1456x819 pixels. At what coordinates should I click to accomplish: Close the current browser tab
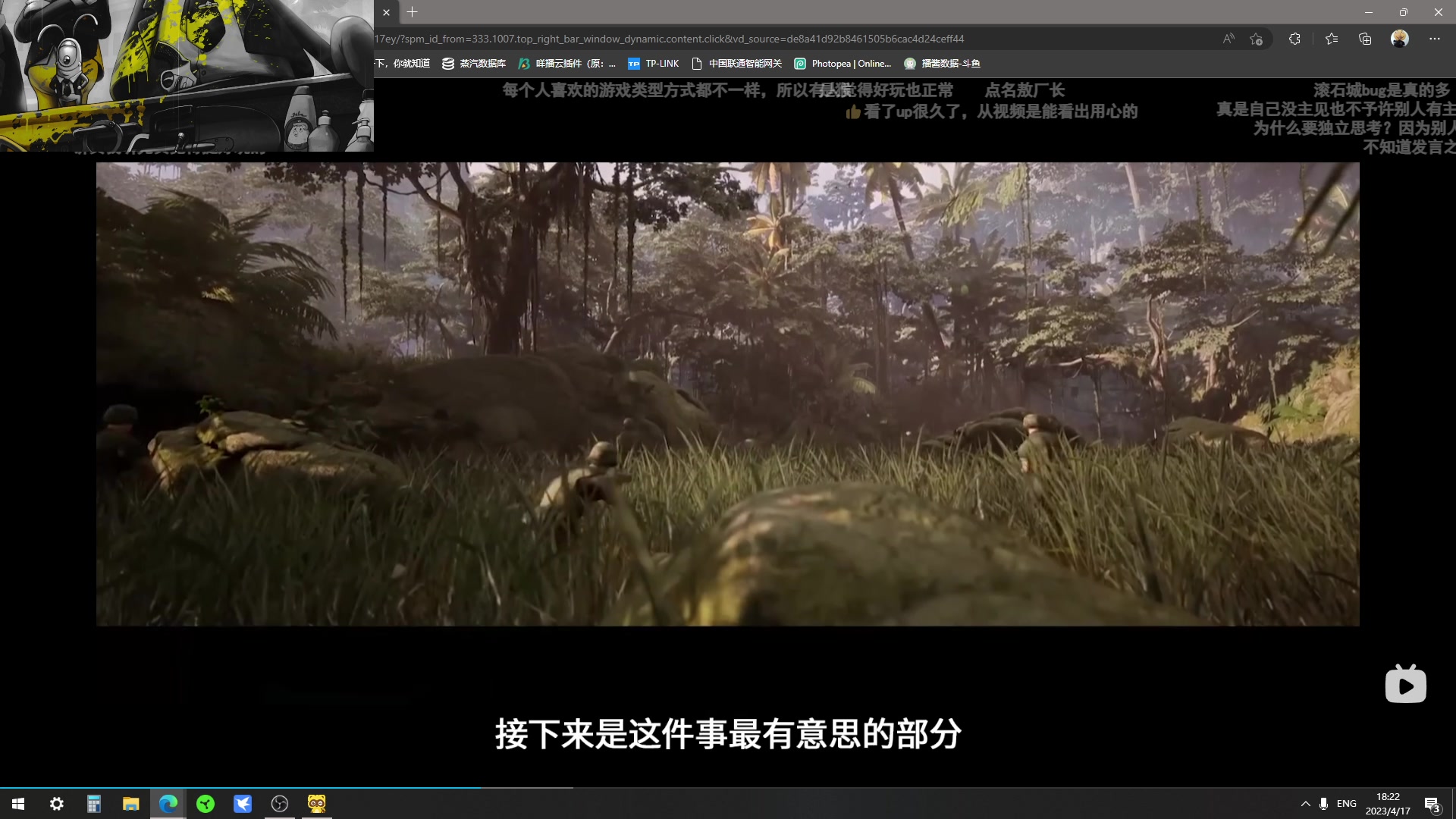386,12
